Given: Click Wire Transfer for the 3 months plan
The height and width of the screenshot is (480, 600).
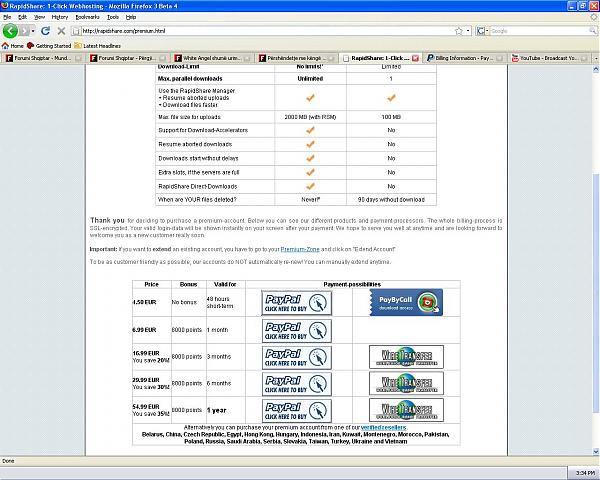Looking at the screenshot, I should [406, 357].
